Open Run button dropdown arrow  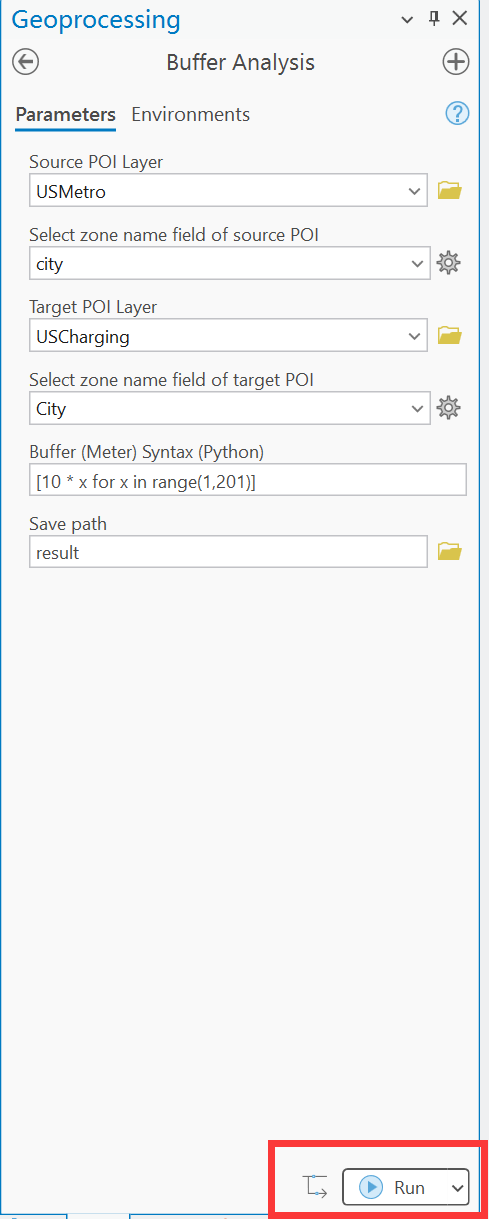(457, 1187)
